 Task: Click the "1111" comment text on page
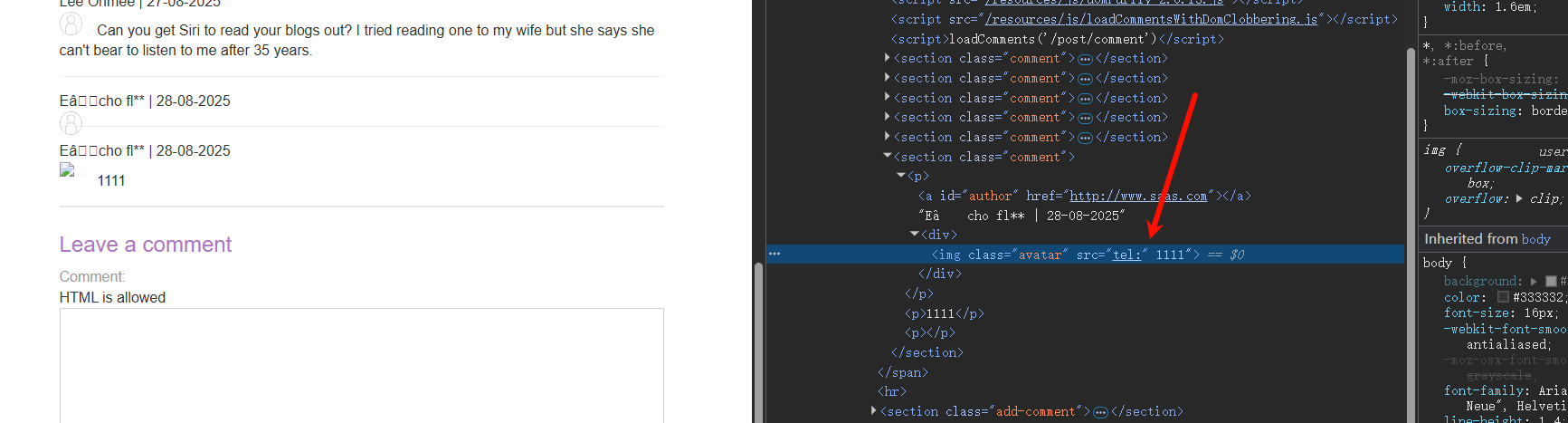tap(111, 180)
